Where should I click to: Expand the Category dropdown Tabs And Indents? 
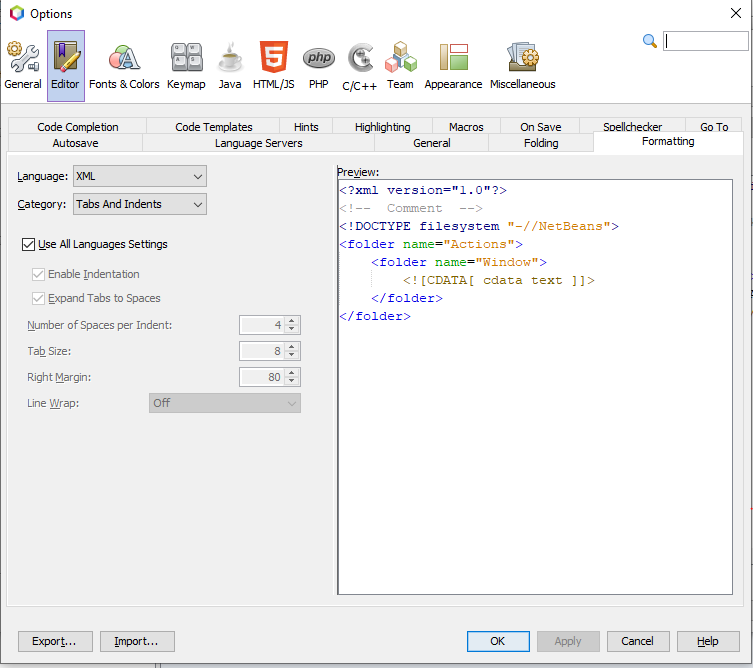(140, 204)
